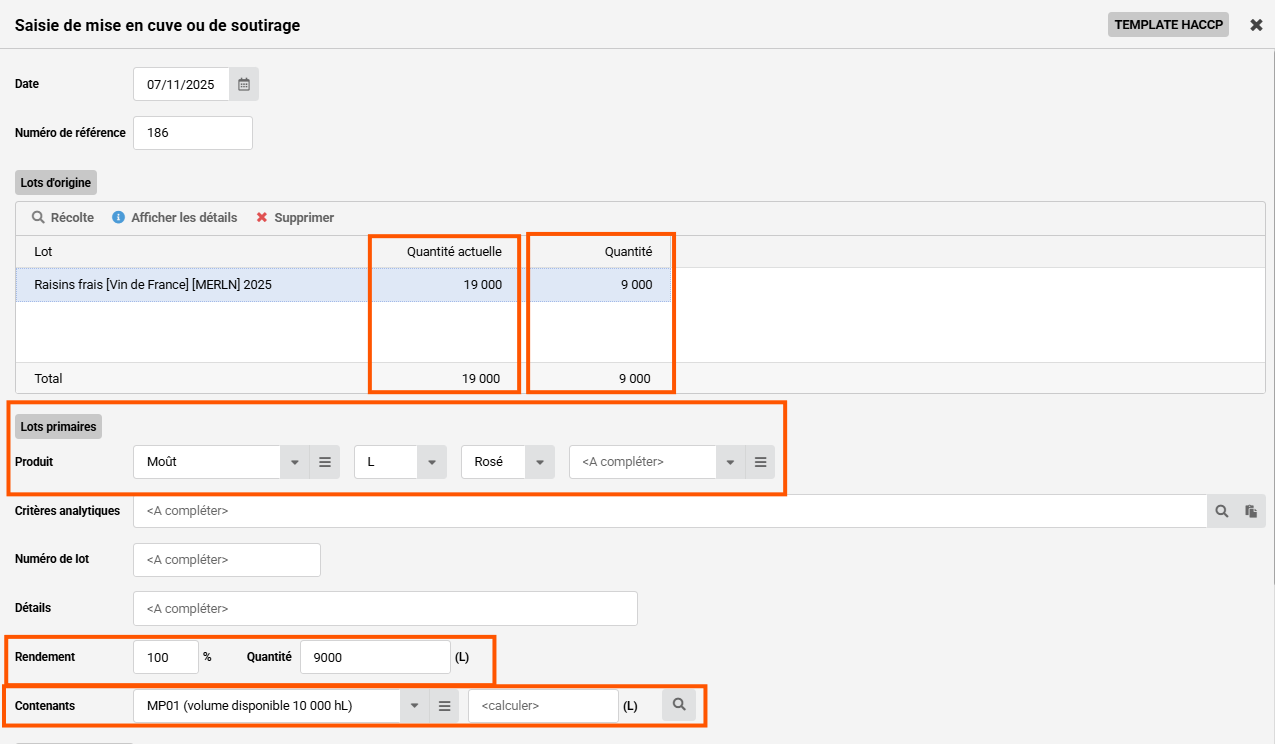Click the Numéro de référence field
1275x744 pixels.
tap(193, 133)
